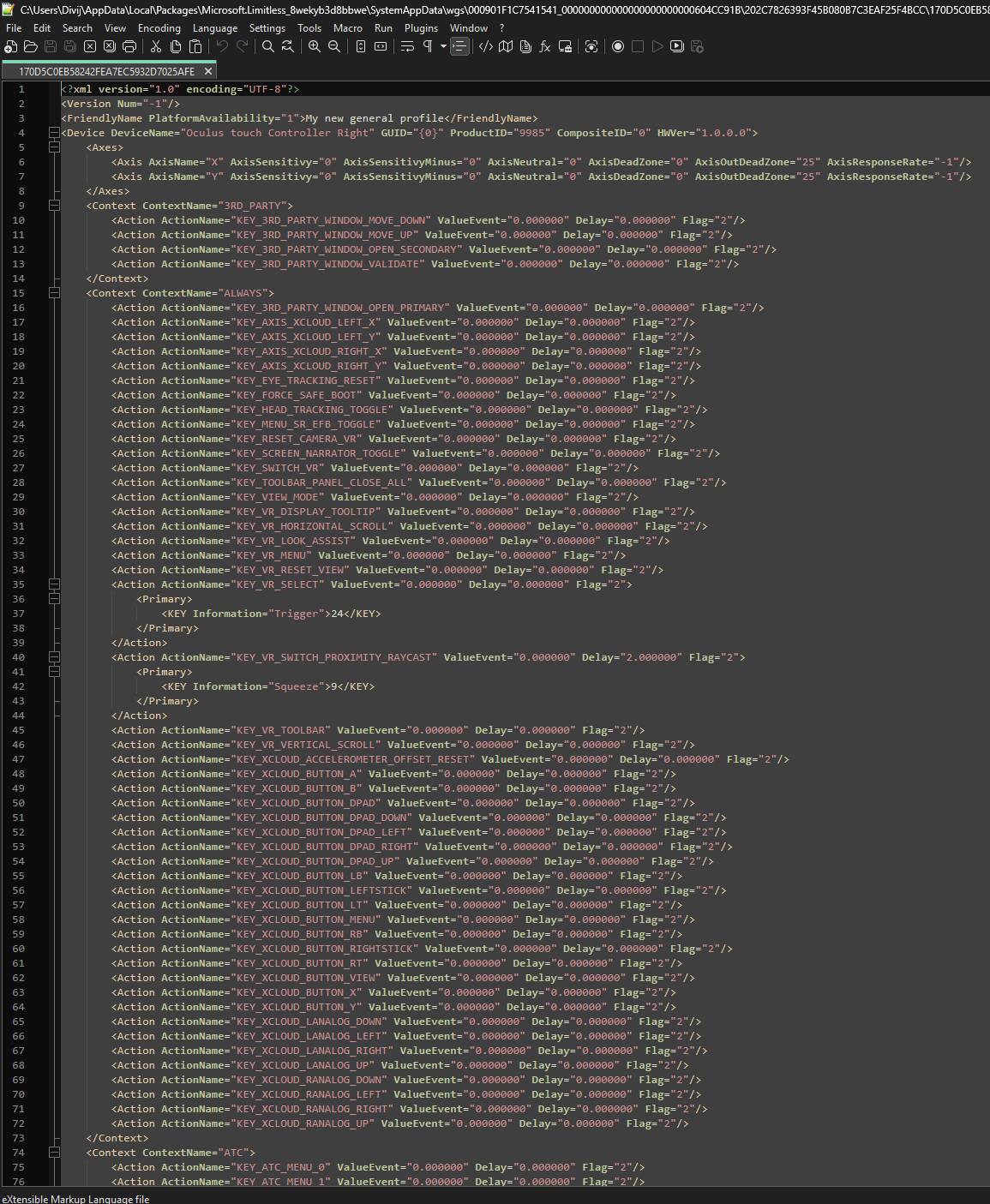Open the Plugins menu

(x=421, y=27)
